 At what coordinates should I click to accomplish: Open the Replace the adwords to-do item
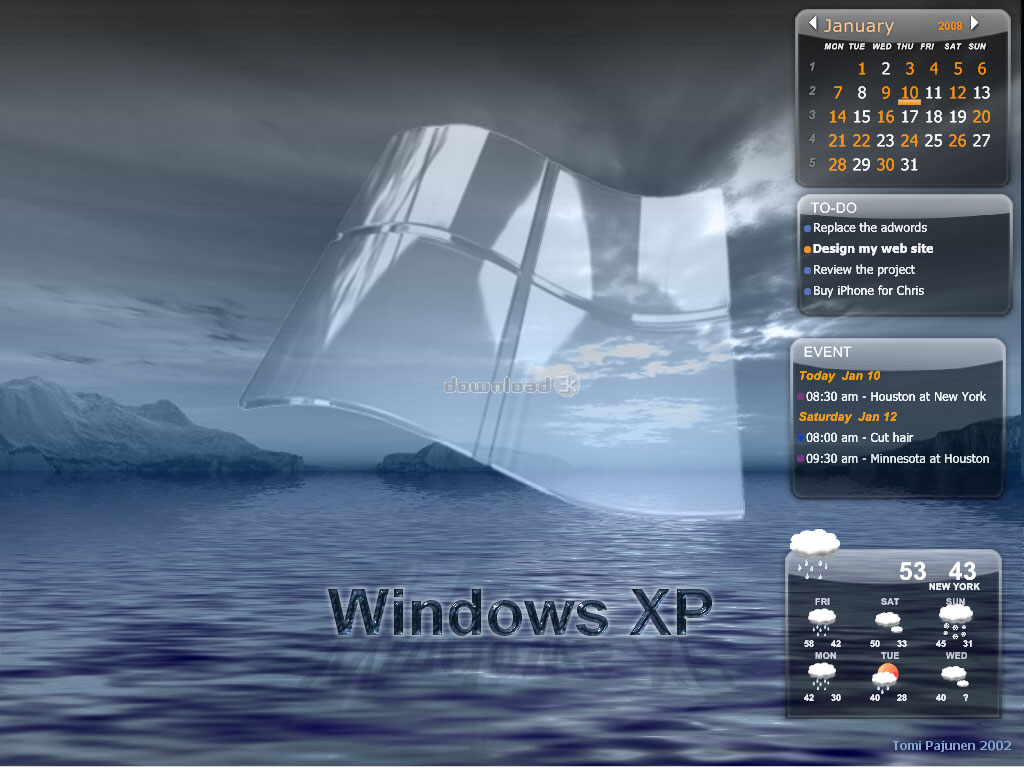pyautogui.click(x=870, y=228)
